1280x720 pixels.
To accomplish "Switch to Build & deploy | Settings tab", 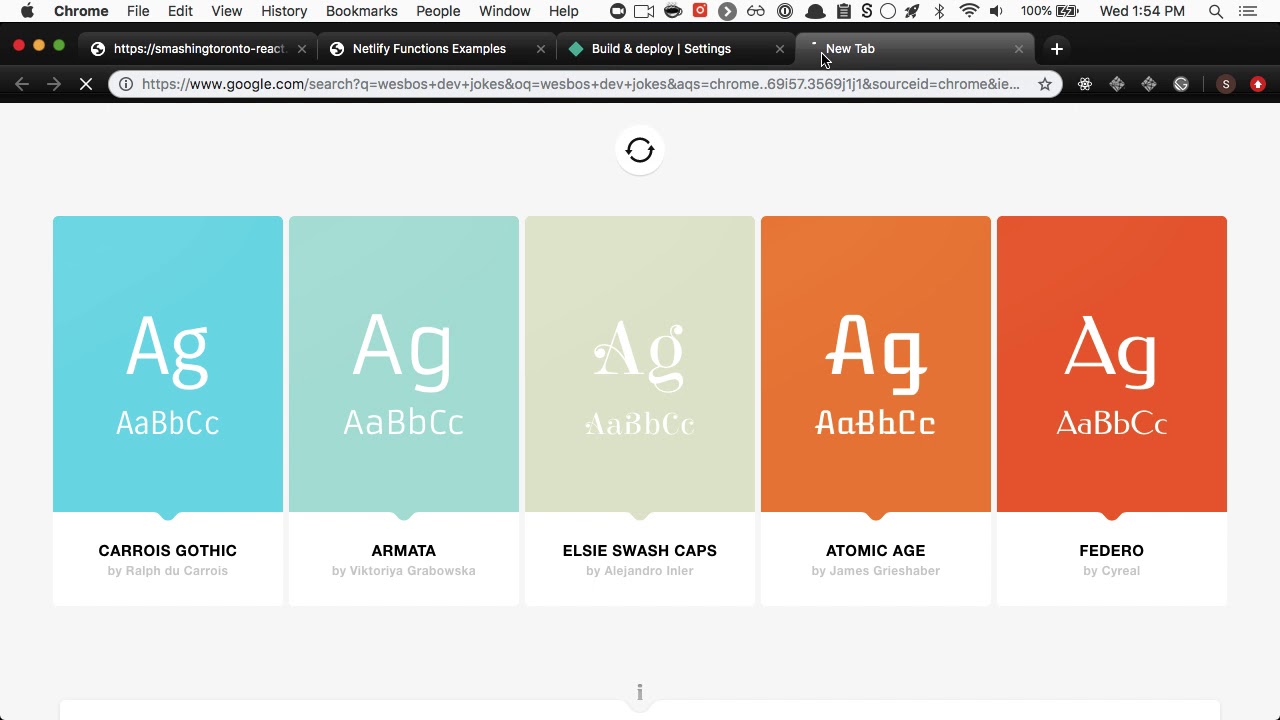I will (x=661, y=49).
